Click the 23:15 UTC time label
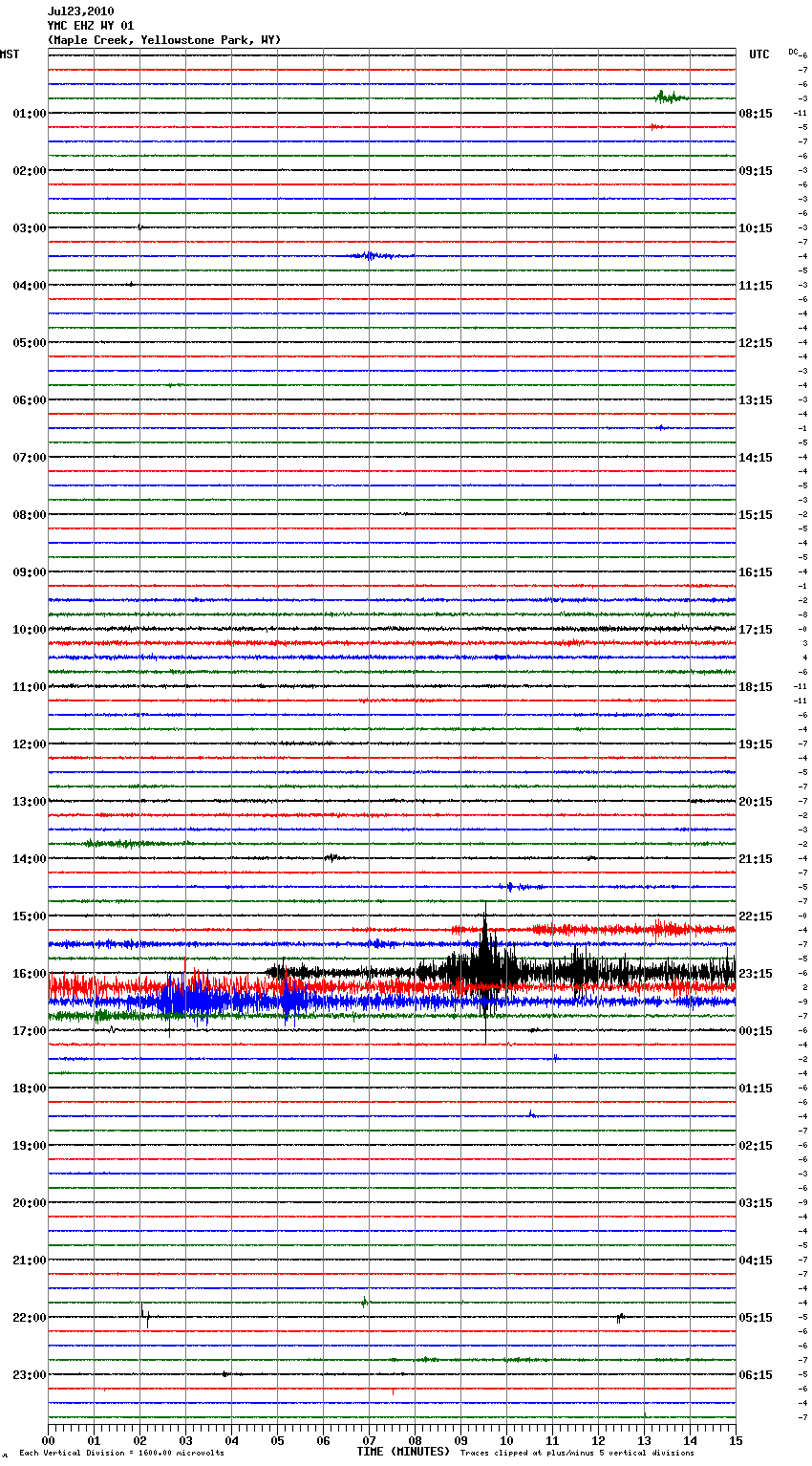This screenshot has height=1466, width=812. pyautogui.click(x=756, y=974)
